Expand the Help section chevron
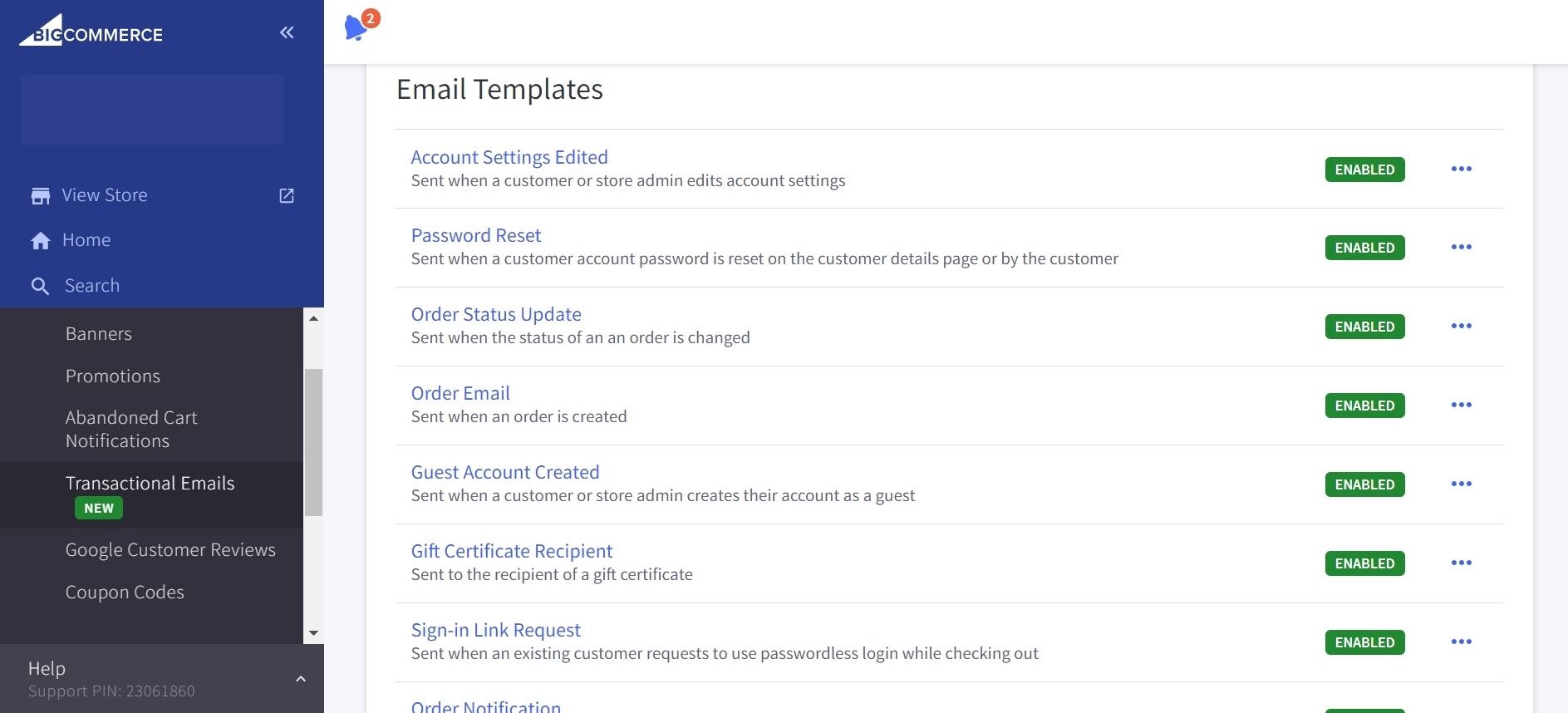The image size is (1568, 713). 301,679
